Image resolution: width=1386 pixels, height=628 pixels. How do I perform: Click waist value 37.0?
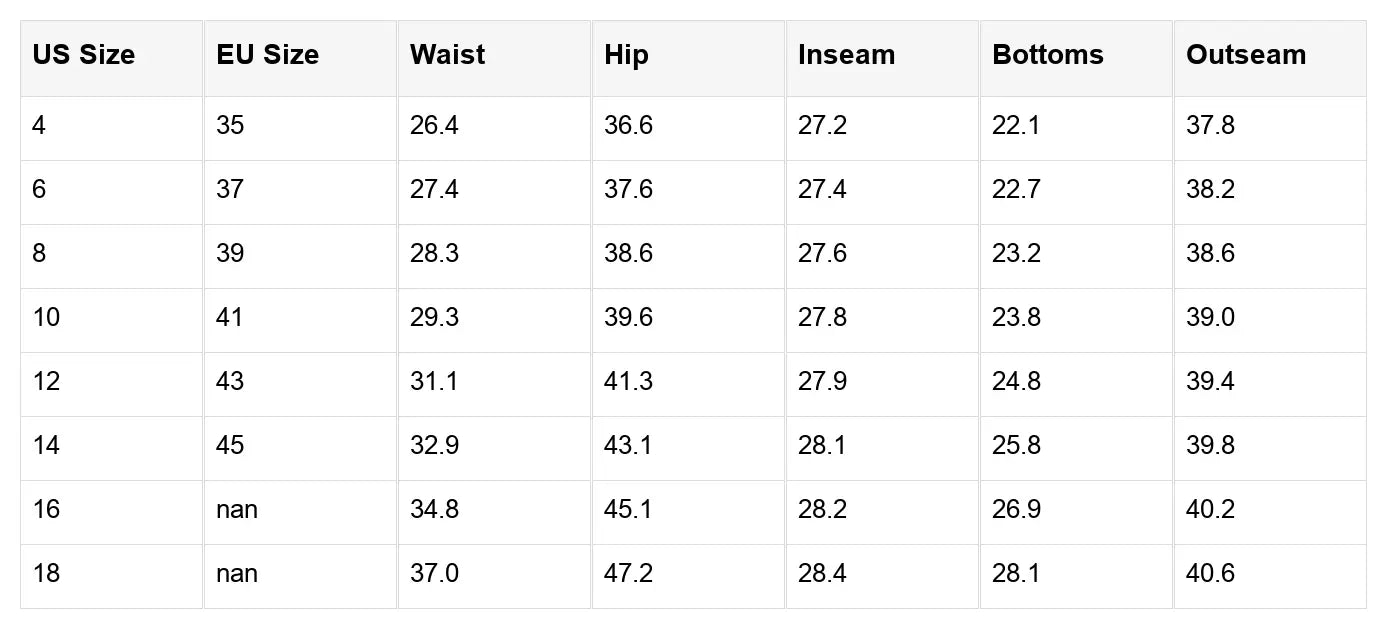[x=434, y=574]
